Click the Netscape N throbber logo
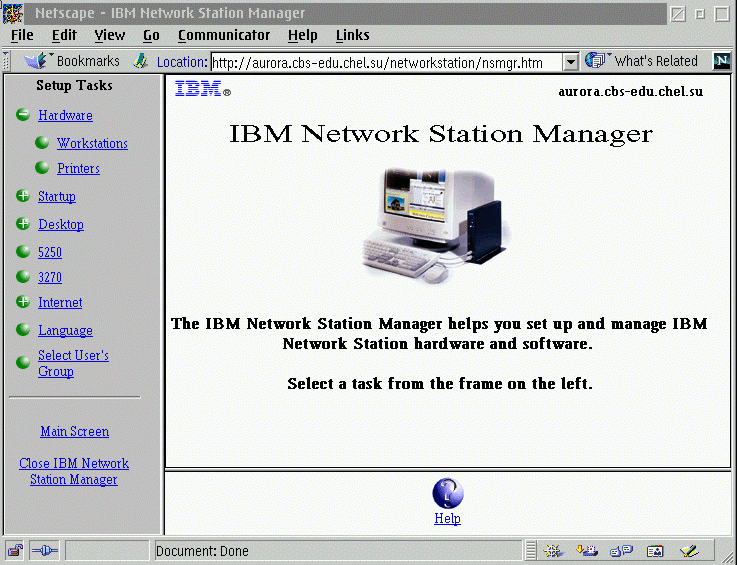The image size is (737, 565). coord(721,61)
